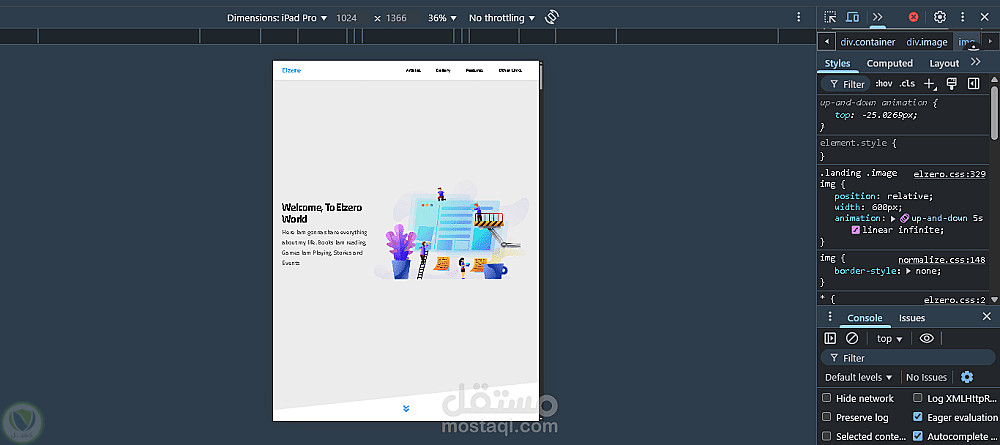Click the red error count badge

(x=913, y=17)
